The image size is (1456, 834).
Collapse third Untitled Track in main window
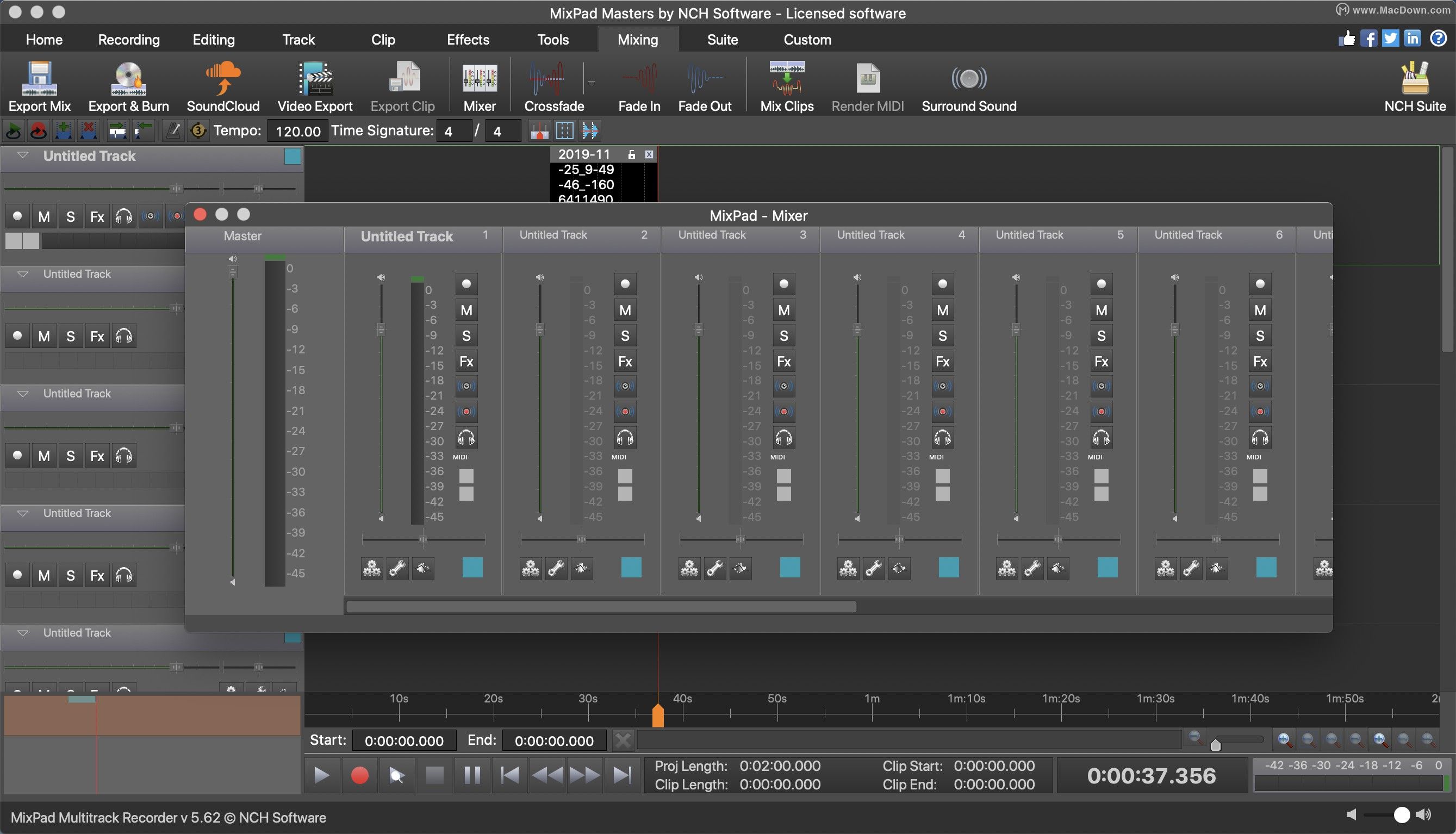(x=23, y=394)
